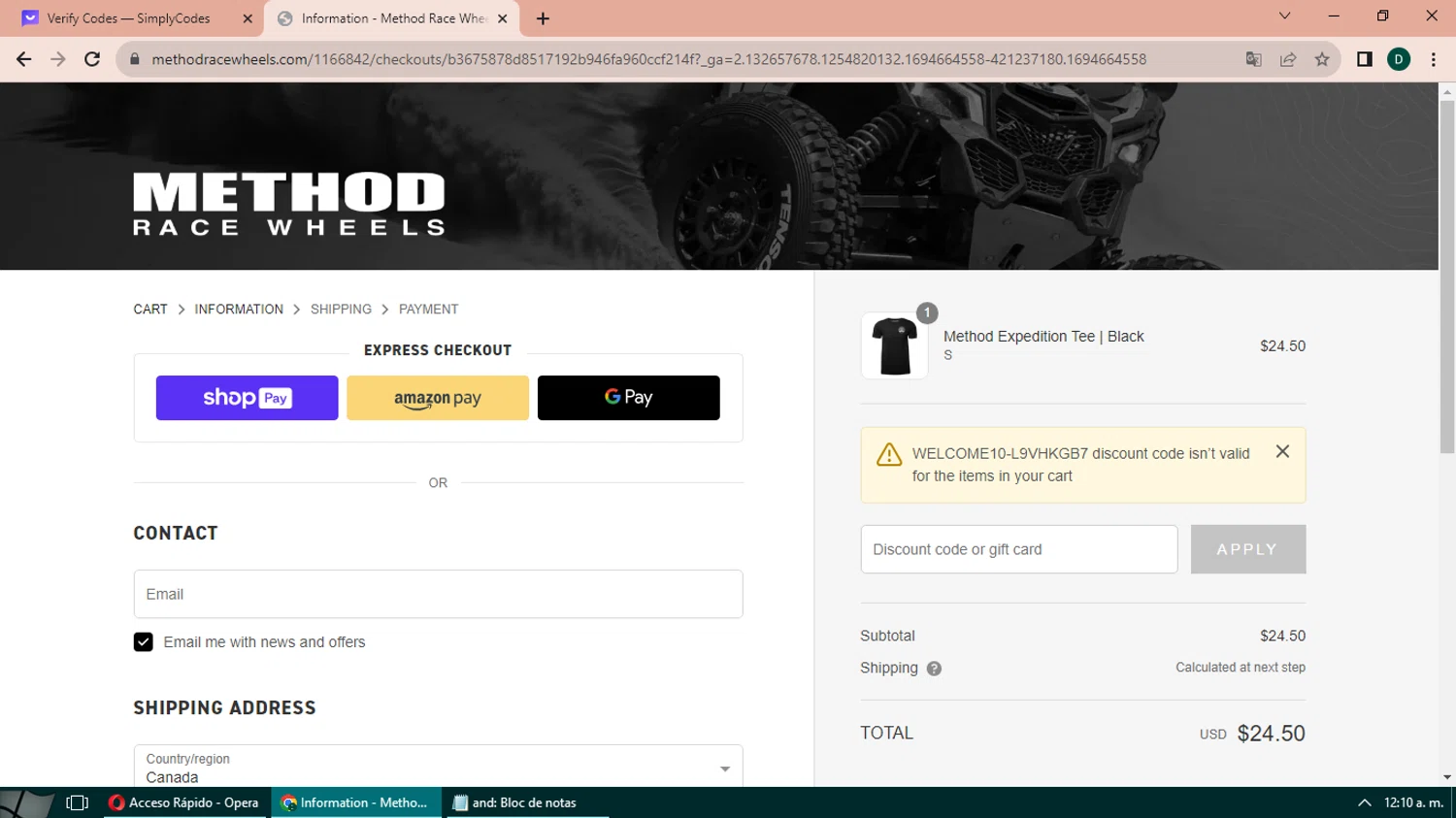The width and height of the screenshot is (1456, 818).
Task: Open Chrome three-dot menu
Action: 1433,59
